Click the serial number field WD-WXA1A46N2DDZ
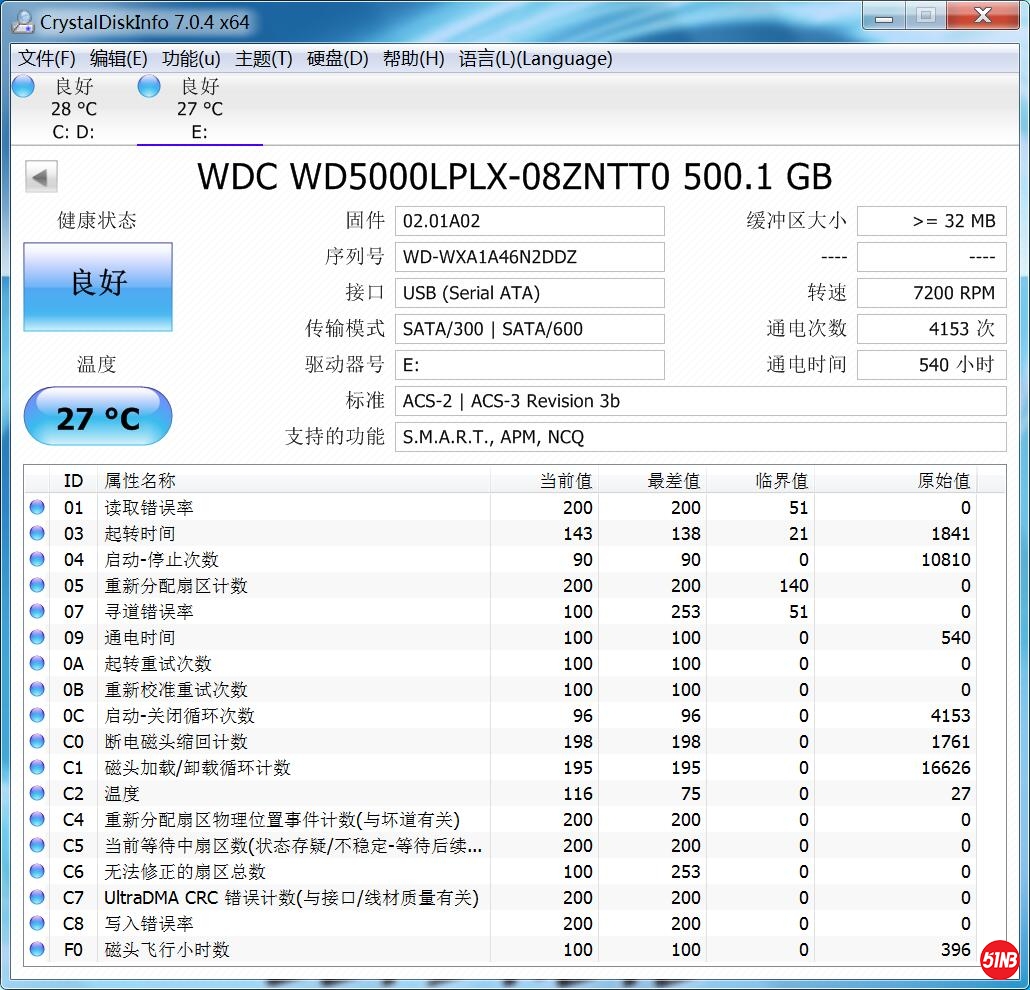This screenshot has width=1030, height=990. point(529,257)
